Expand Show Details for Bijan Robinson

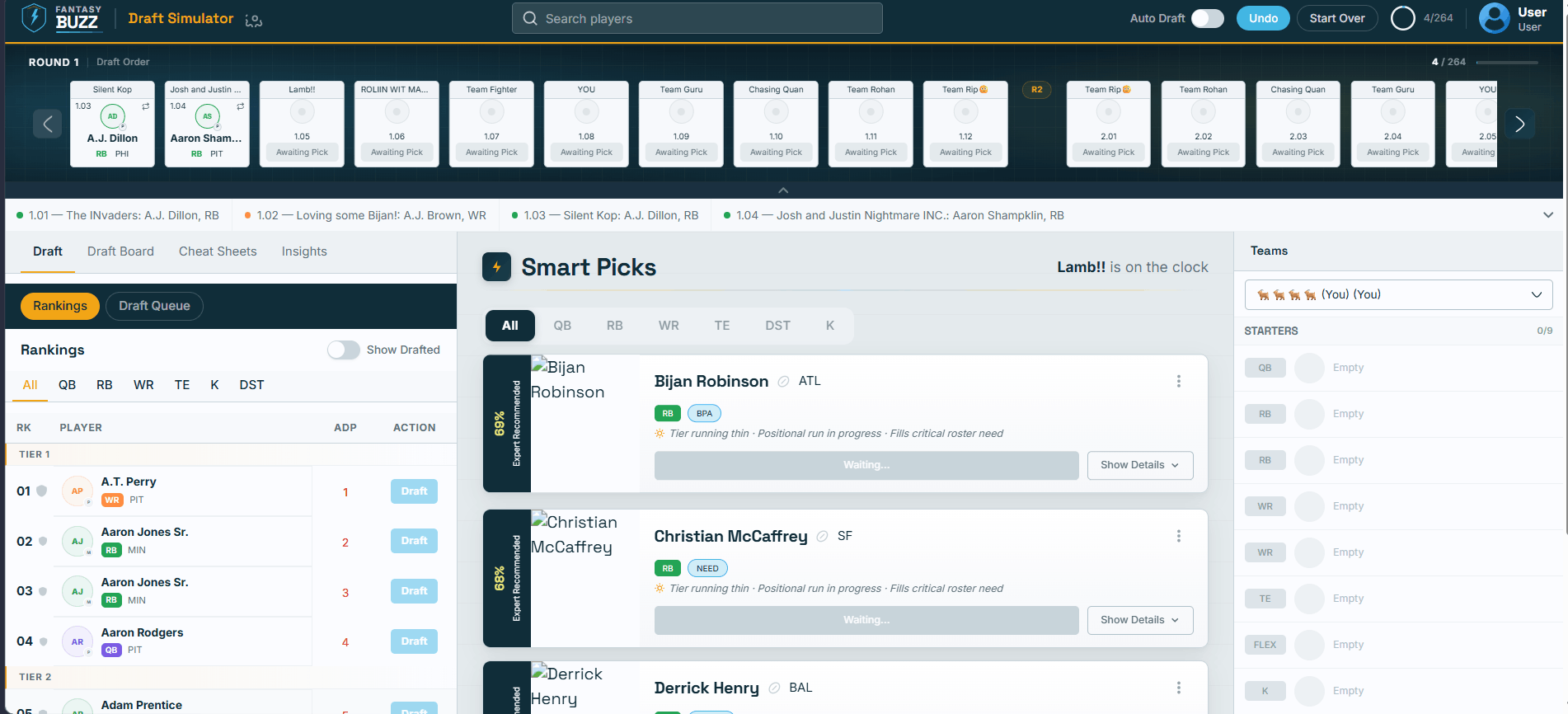click(1140, 465)
